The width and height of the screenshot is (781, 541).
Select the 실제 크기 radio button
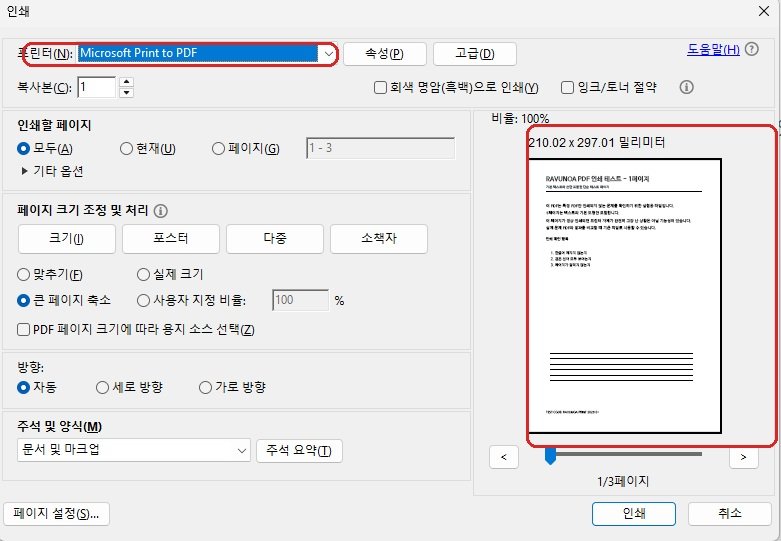[x=143, y=274]
